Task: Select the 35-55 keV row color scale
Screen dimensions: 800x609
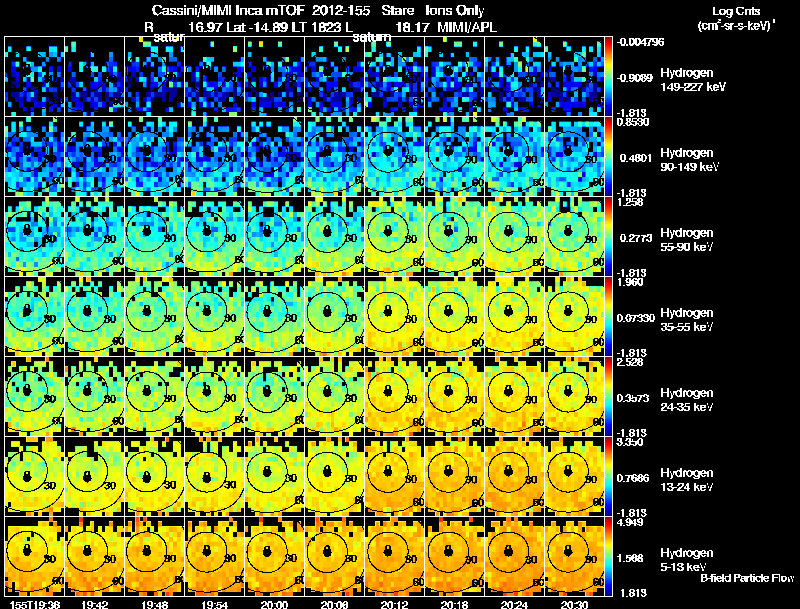Action: point(608,316)
